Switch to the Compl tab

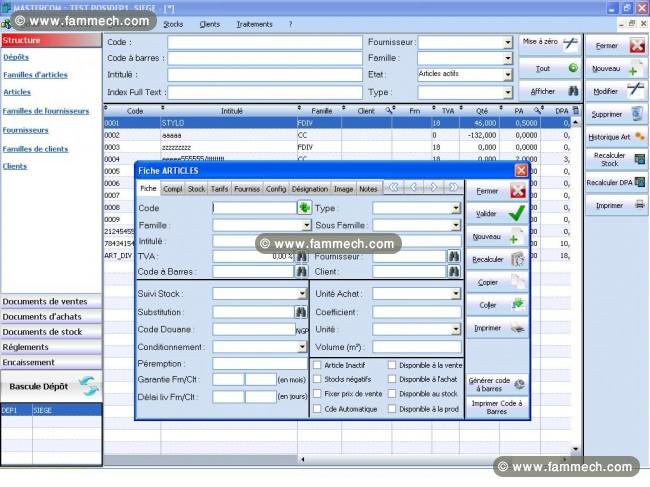click(172, 189)
